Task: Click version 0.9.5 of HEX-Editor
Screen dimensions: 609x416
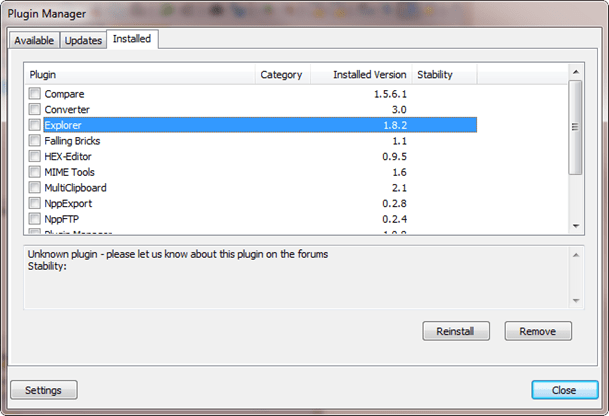Action: pyautogui.click(x=394, y=157)
